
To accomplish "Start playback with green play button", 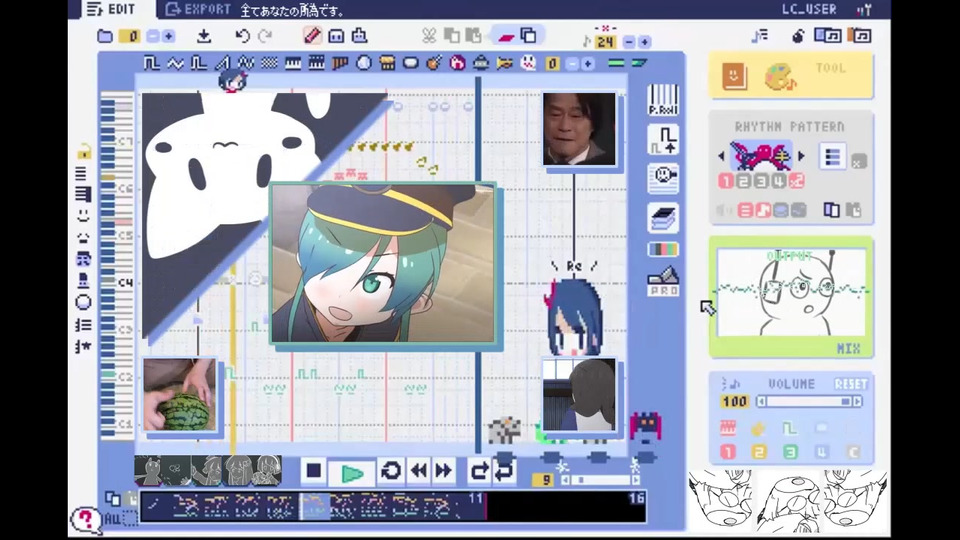I will coord(351,473).
